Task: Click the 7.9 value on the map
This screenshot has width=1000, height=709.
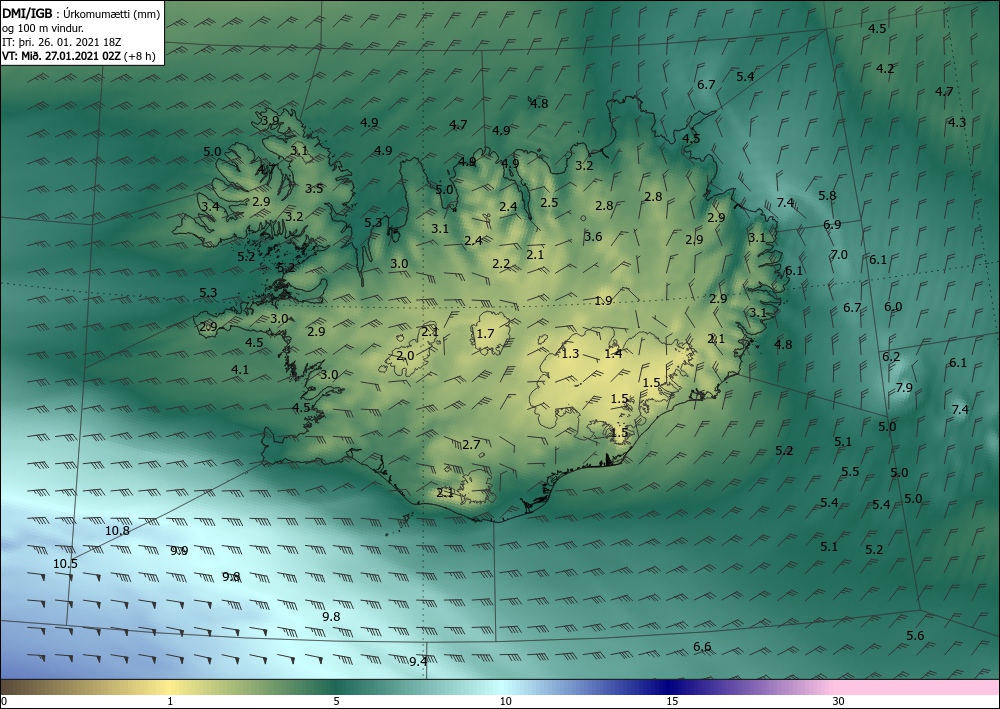Action: coord(904,388)
